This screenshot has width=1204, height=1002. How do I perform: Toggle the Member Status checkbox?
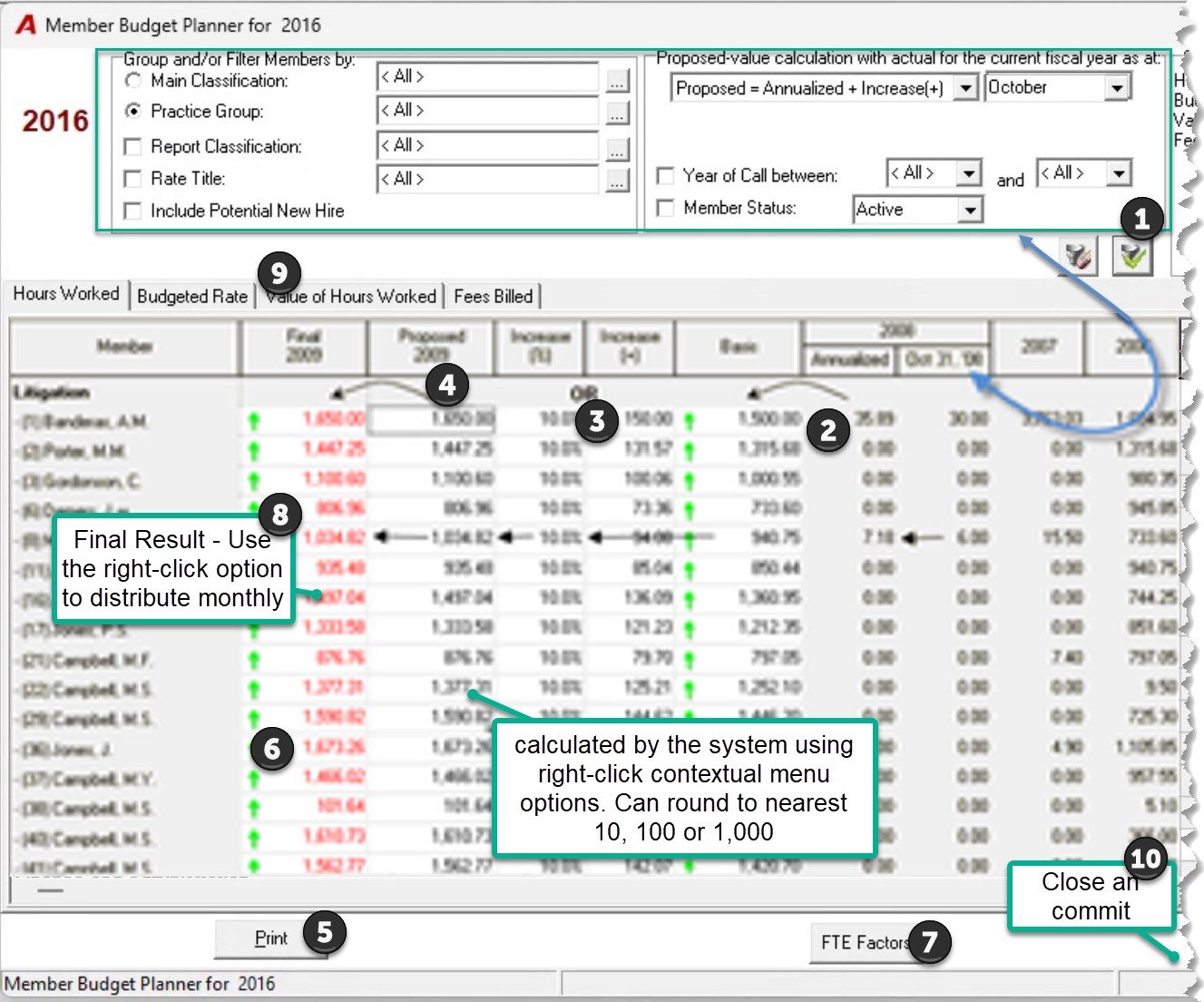click(x=665, y=208)
